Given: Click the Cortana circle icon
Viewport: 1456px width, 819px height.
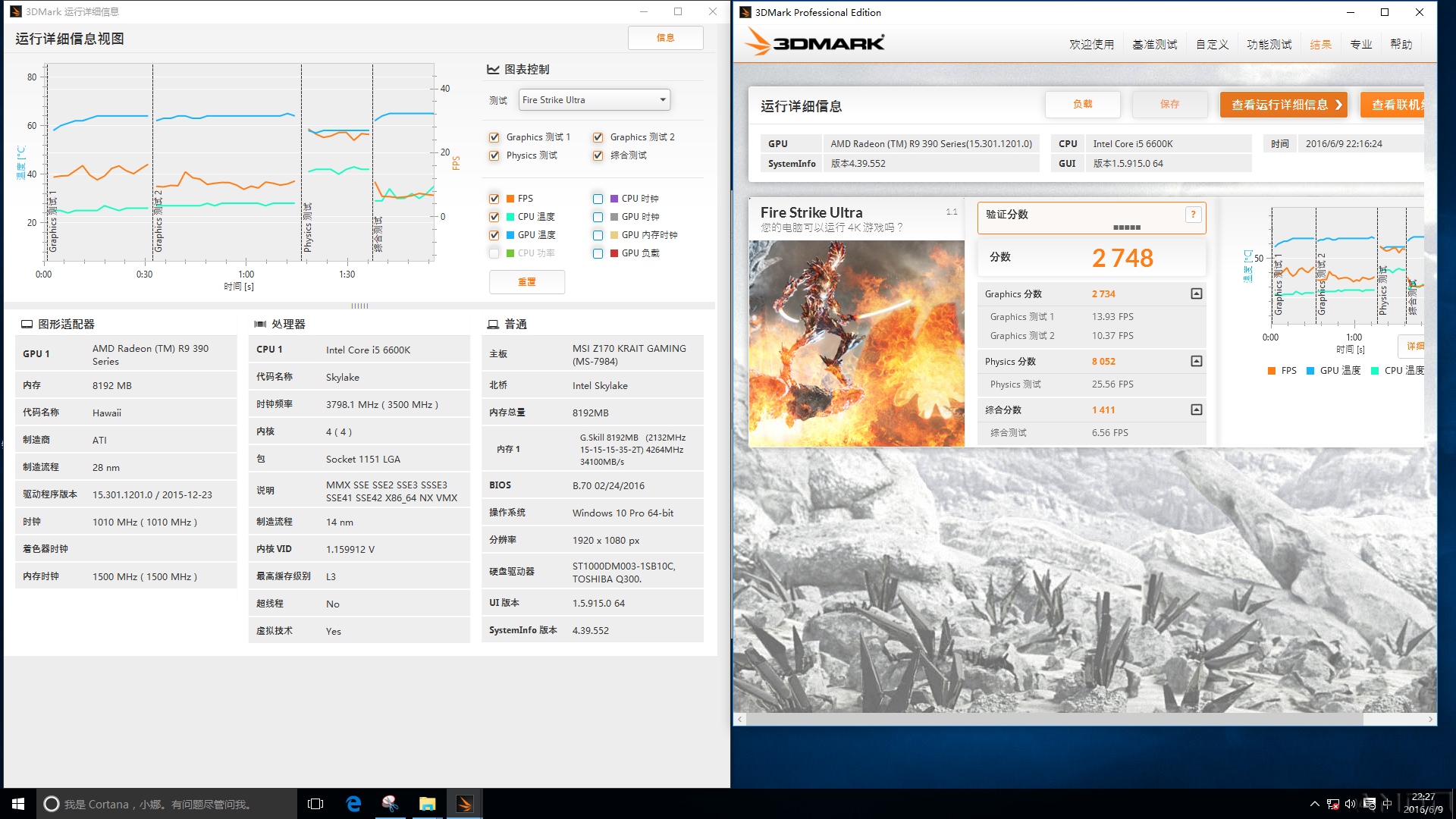Looking at the screenshot, I should coord(52,804).
